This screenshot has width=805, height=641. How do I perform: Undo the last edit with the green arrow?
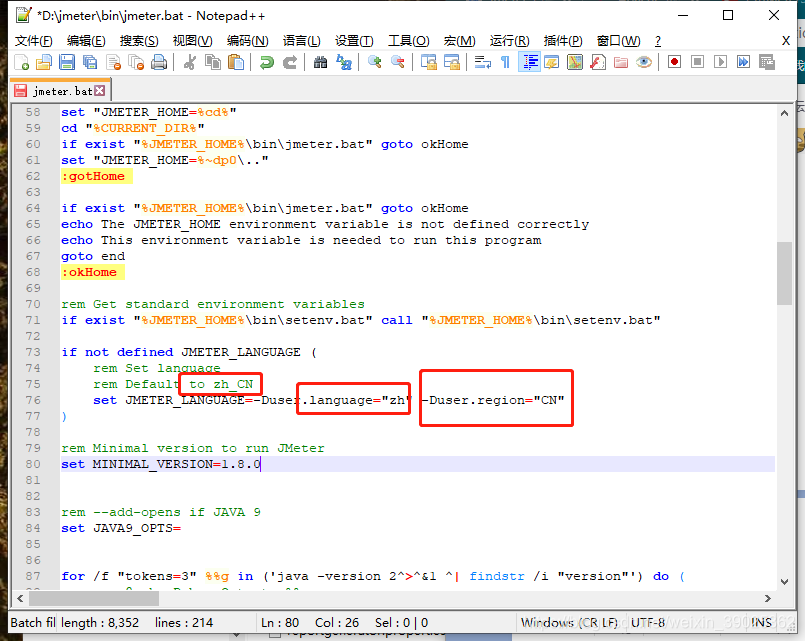(x=266, y=63)
